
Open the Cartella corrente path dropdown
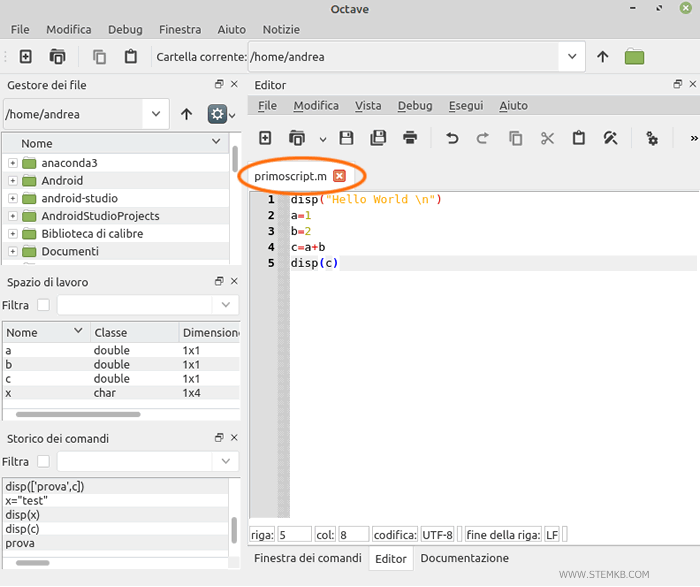coord(572,57)
